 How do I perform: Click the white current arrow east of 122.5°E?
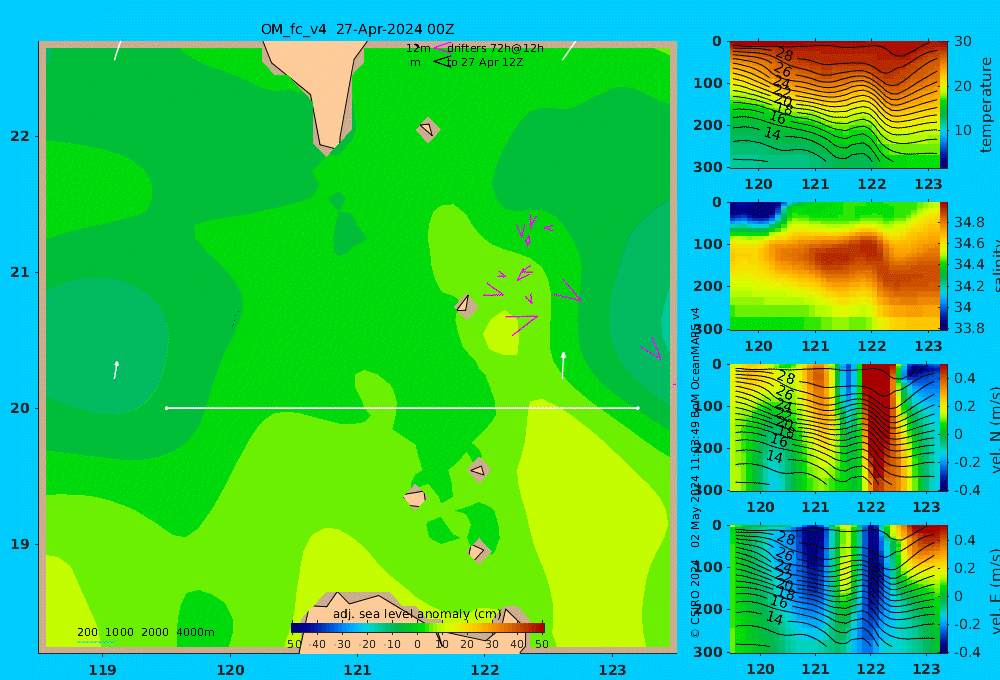(x=563, y=365)
